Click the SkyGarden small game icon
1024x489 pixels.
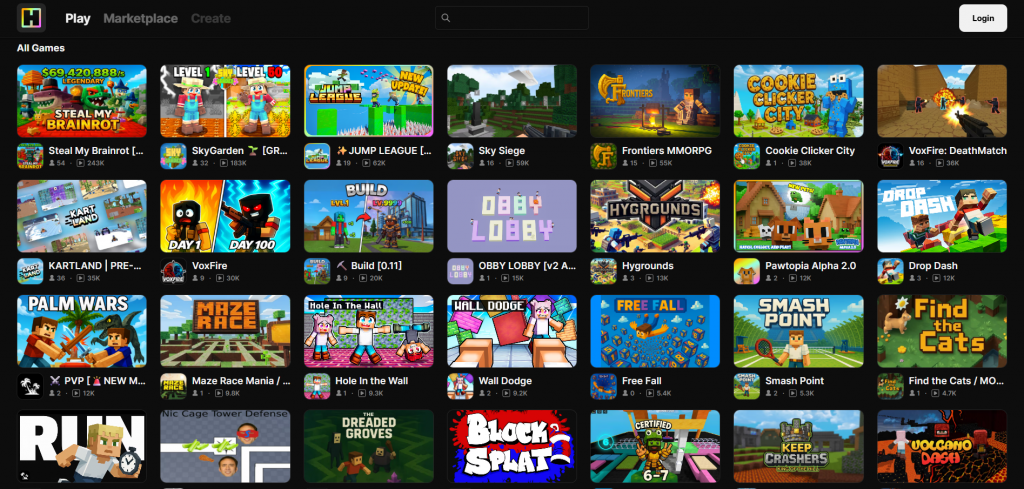pos(173,156)
